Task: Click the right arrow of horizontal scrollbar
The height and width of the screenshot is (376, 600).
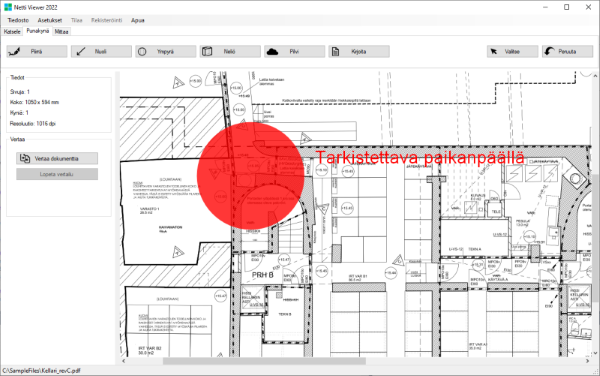Action: (x=587, y=361)
